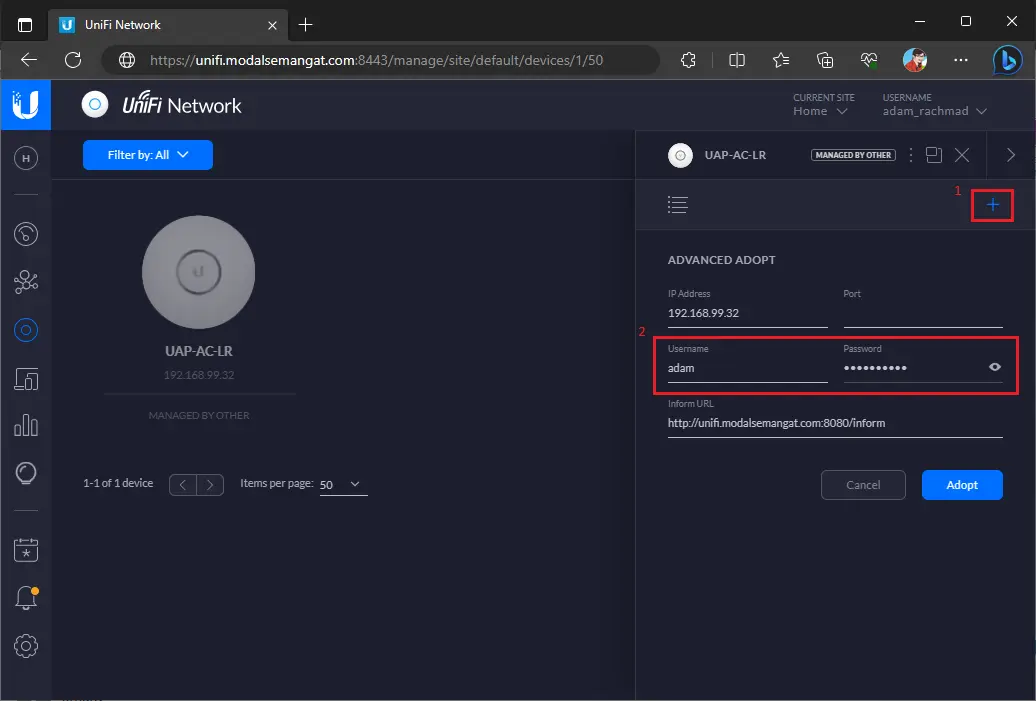Open the Clients sidebar icon

tap(26, 379)
